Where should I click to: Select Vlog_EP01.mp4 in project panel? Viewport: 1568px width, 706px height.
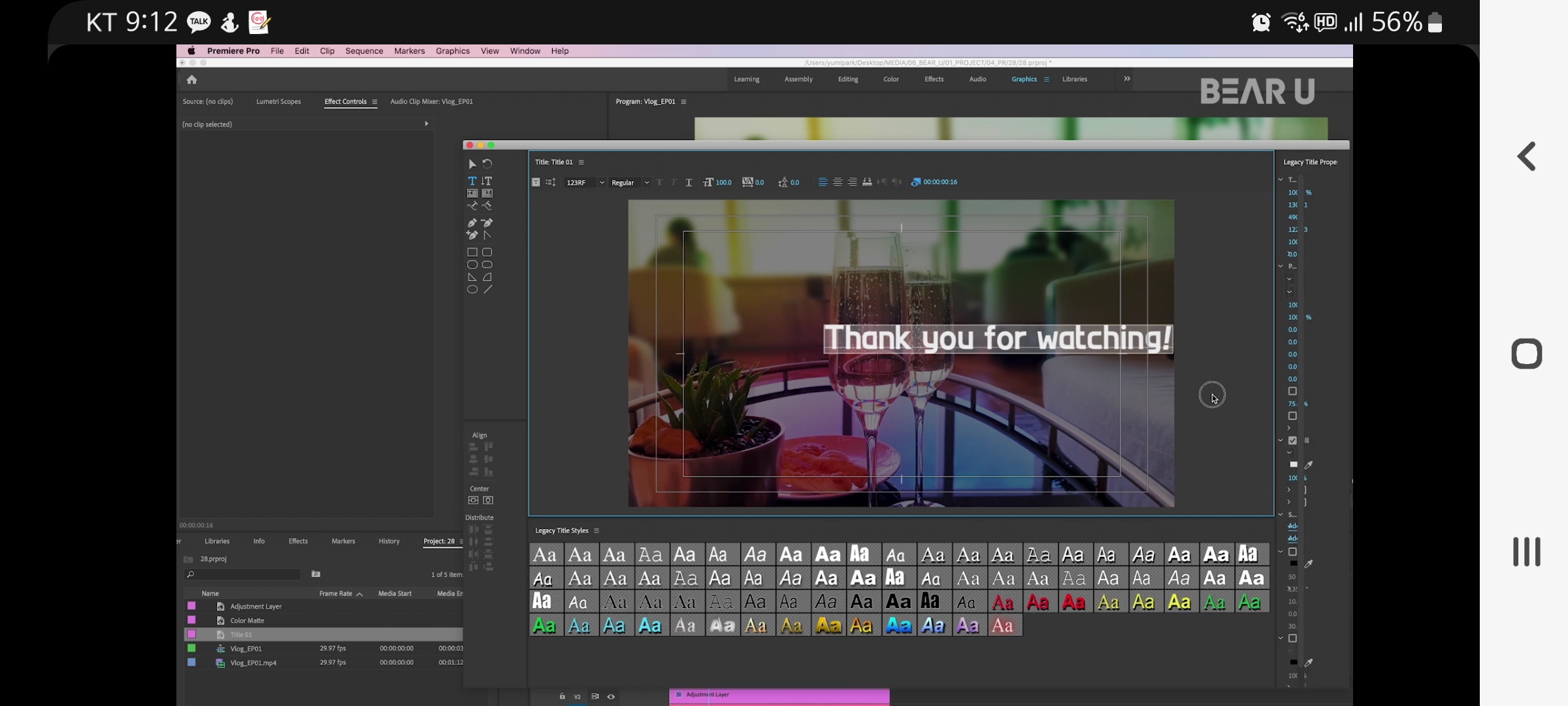click(x=253, y=663)
